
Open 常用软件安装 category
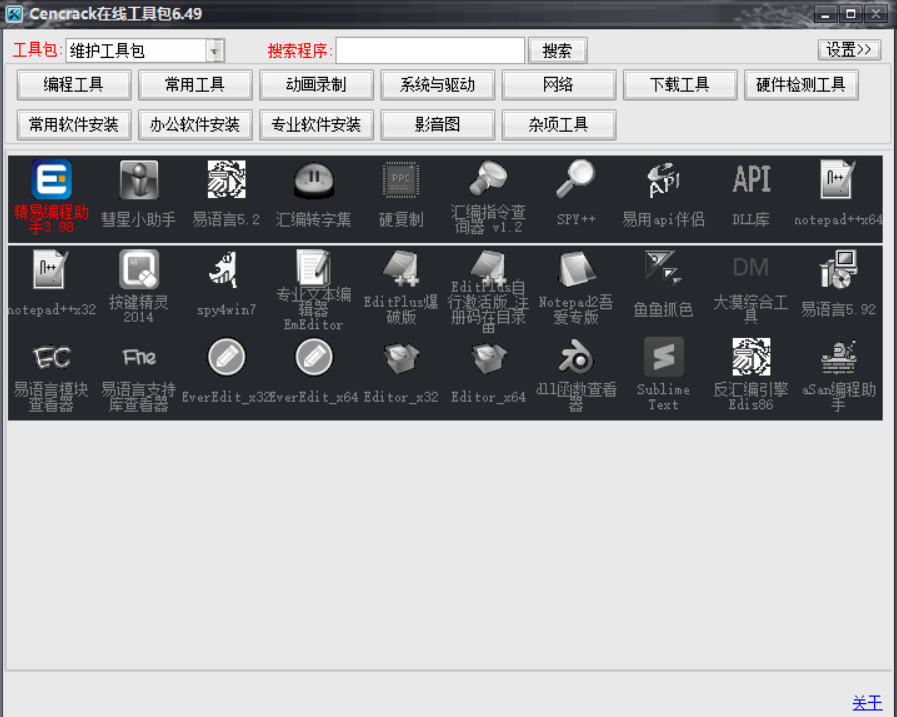pyautogui.click(x=74, y=125)
